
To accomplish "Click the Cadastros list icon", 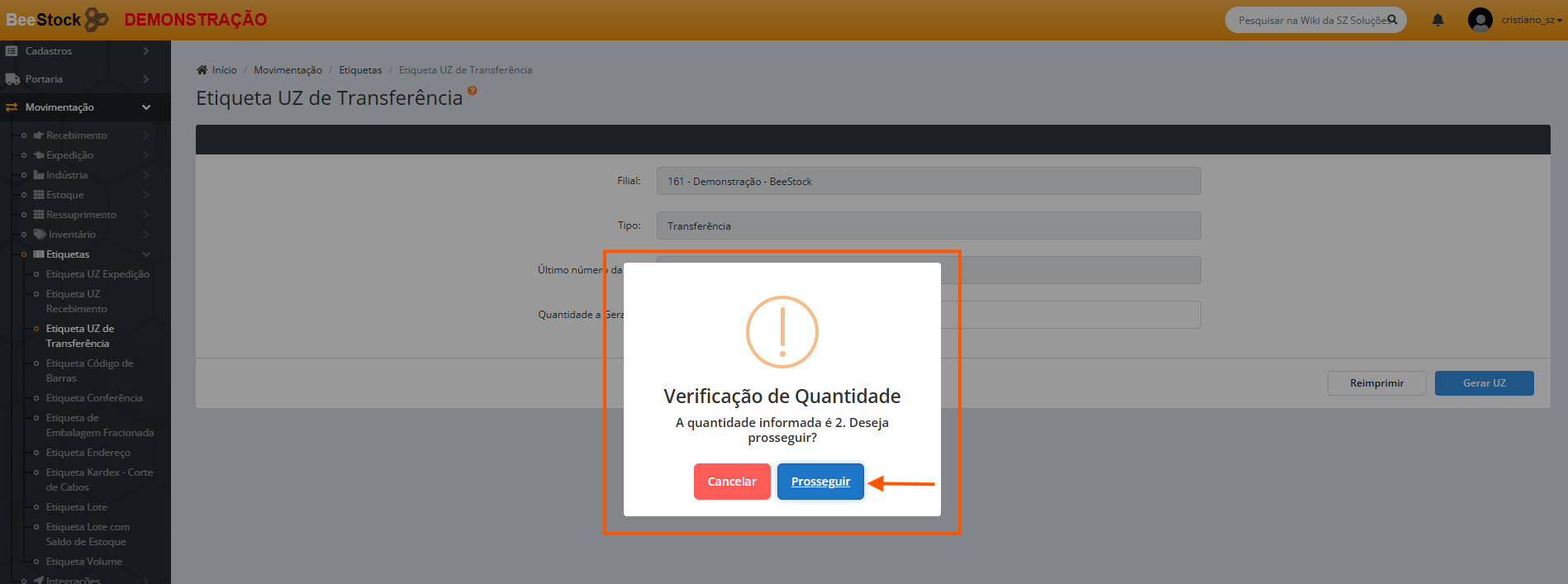I will tap(12, 51).
